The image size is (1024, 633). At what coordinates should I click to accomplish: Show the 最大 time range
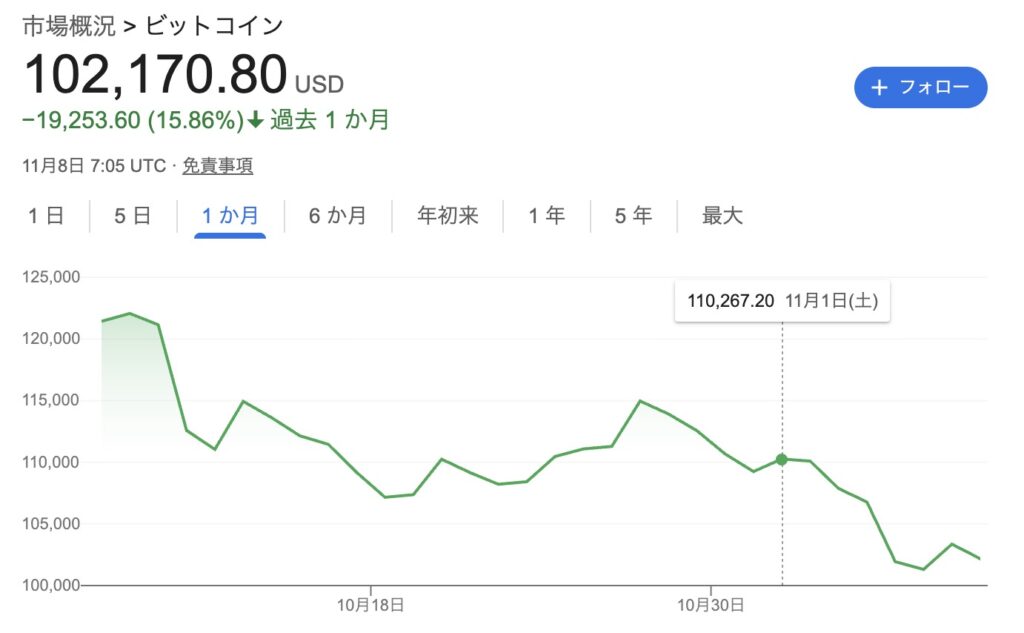[x=722, y=215]
